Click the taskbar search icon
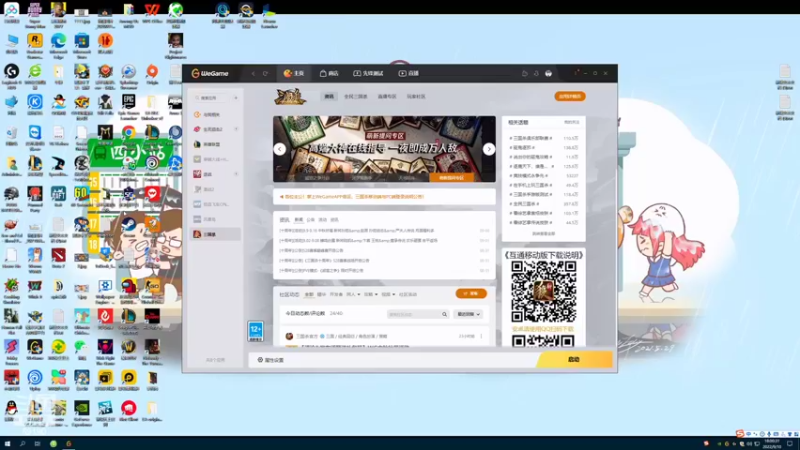Image resolution: width=800 pixels, height=450 pixels. 22,444
